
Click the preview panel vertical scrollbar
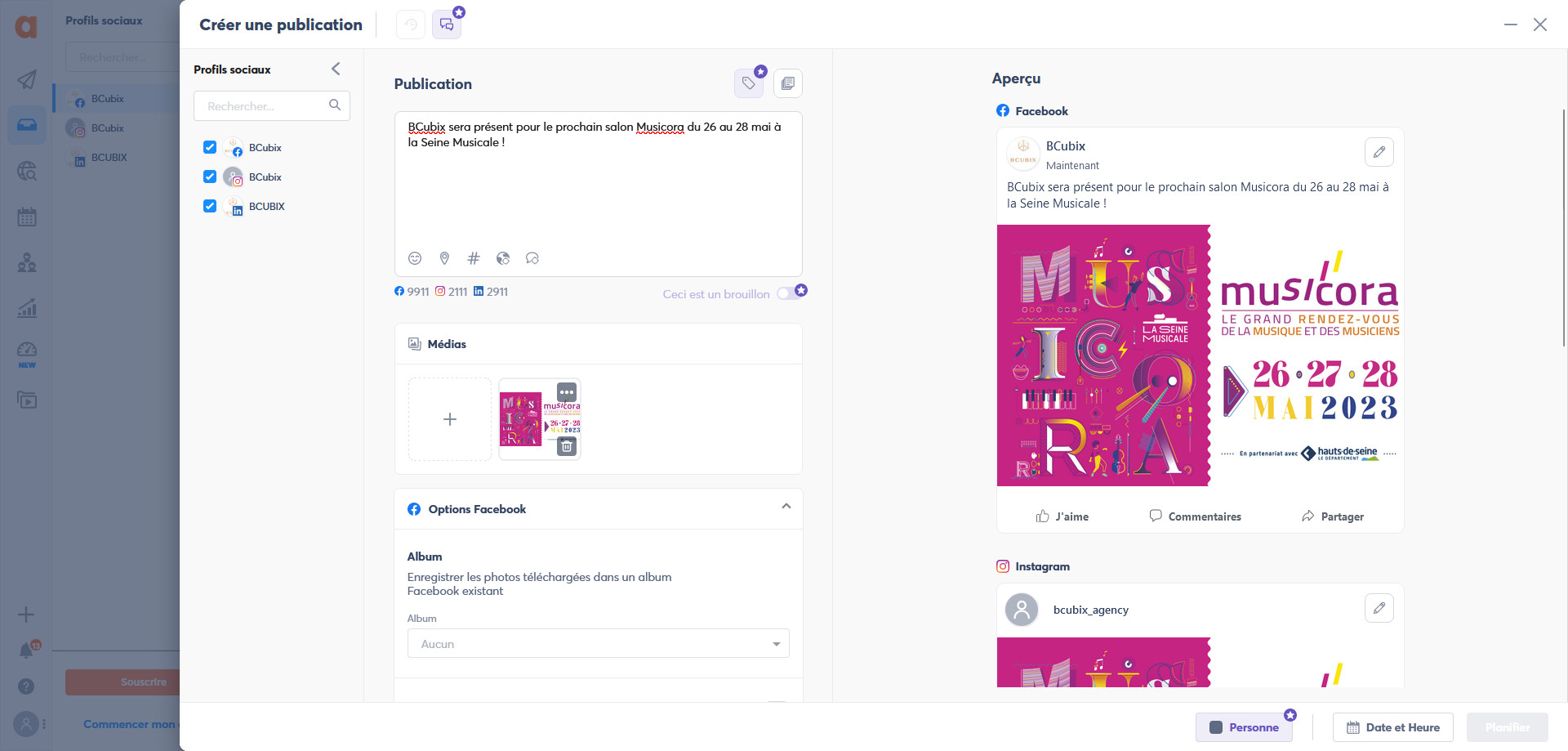tap(1564, 229)
